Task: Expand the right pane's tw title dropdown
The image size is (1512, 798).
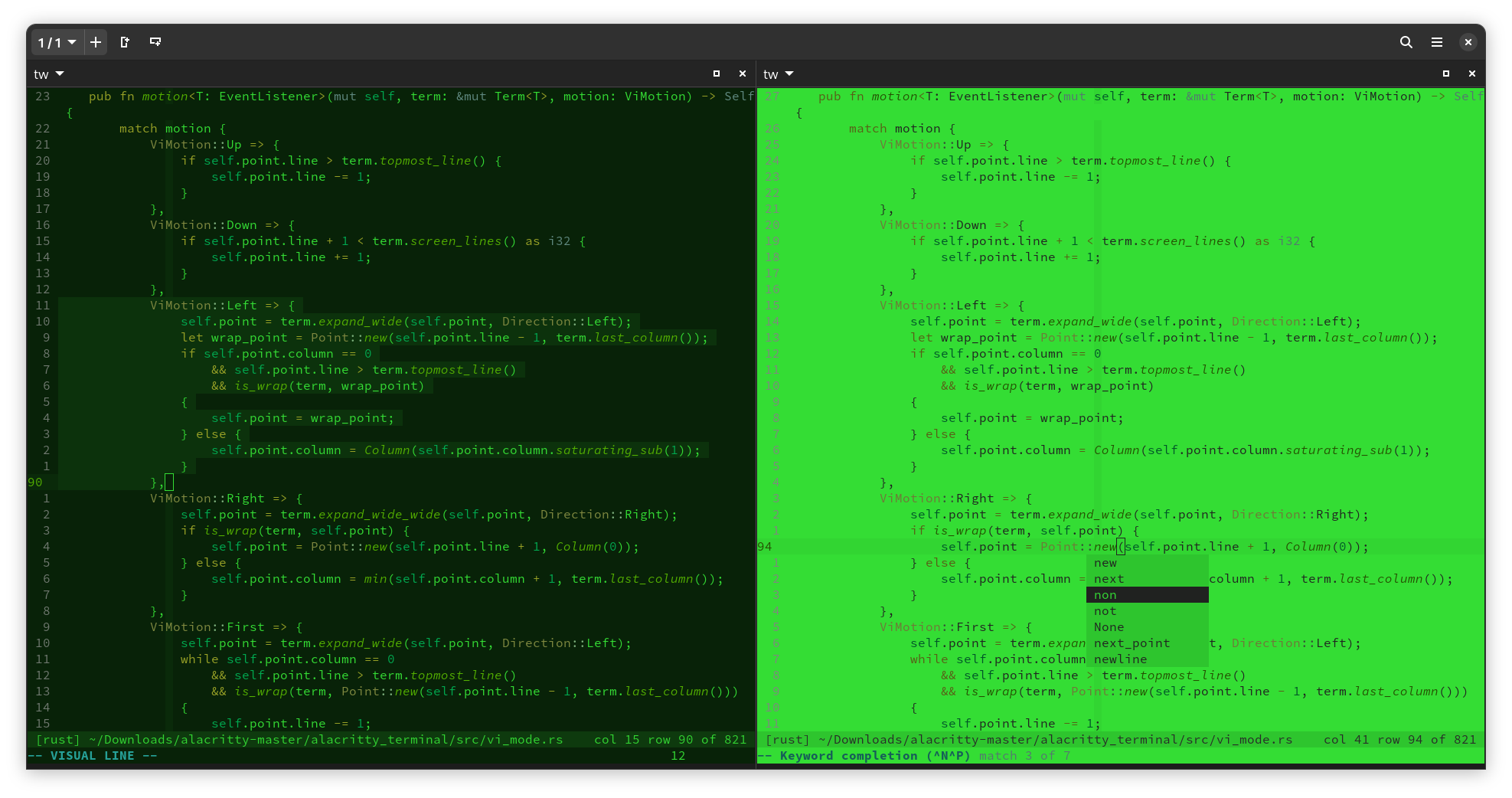Action: point(778,74)
